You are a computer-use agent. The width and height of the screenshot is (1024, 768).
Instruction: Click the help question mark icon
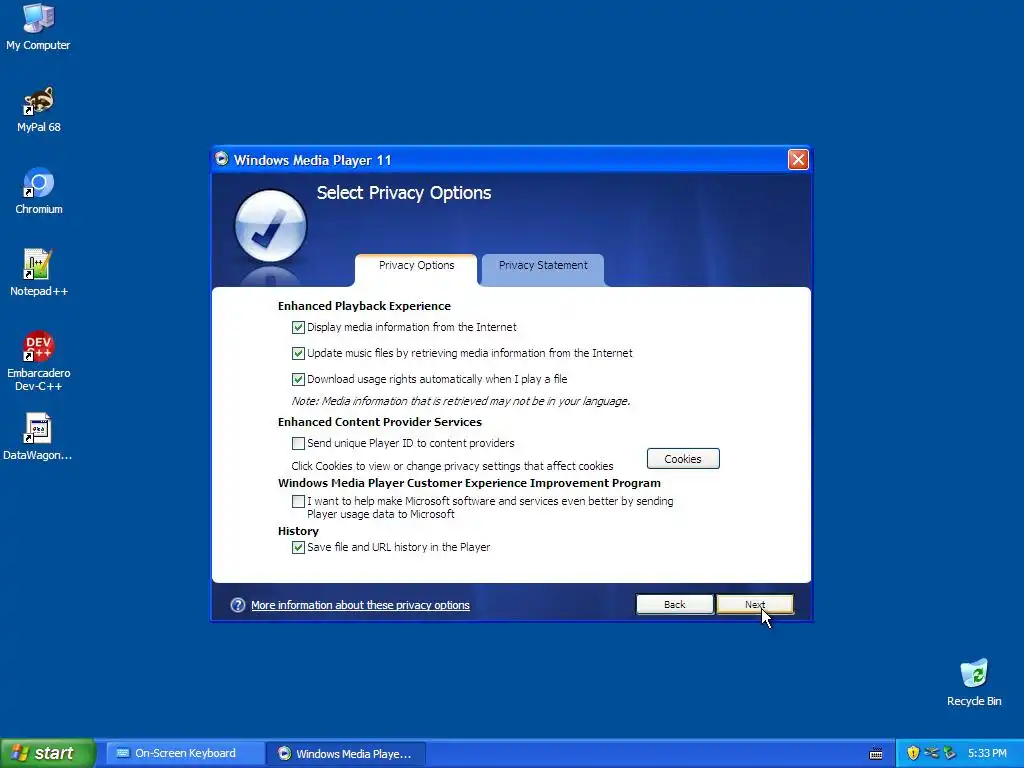[238, 605]
